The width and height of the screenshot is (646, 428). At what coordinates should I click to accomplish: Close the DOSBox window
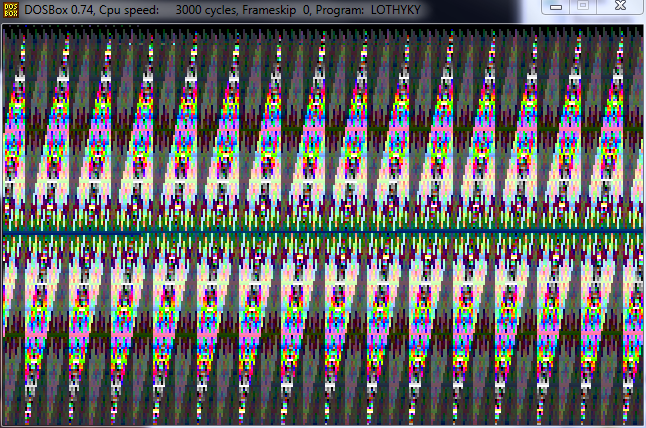tap(620, 7)
